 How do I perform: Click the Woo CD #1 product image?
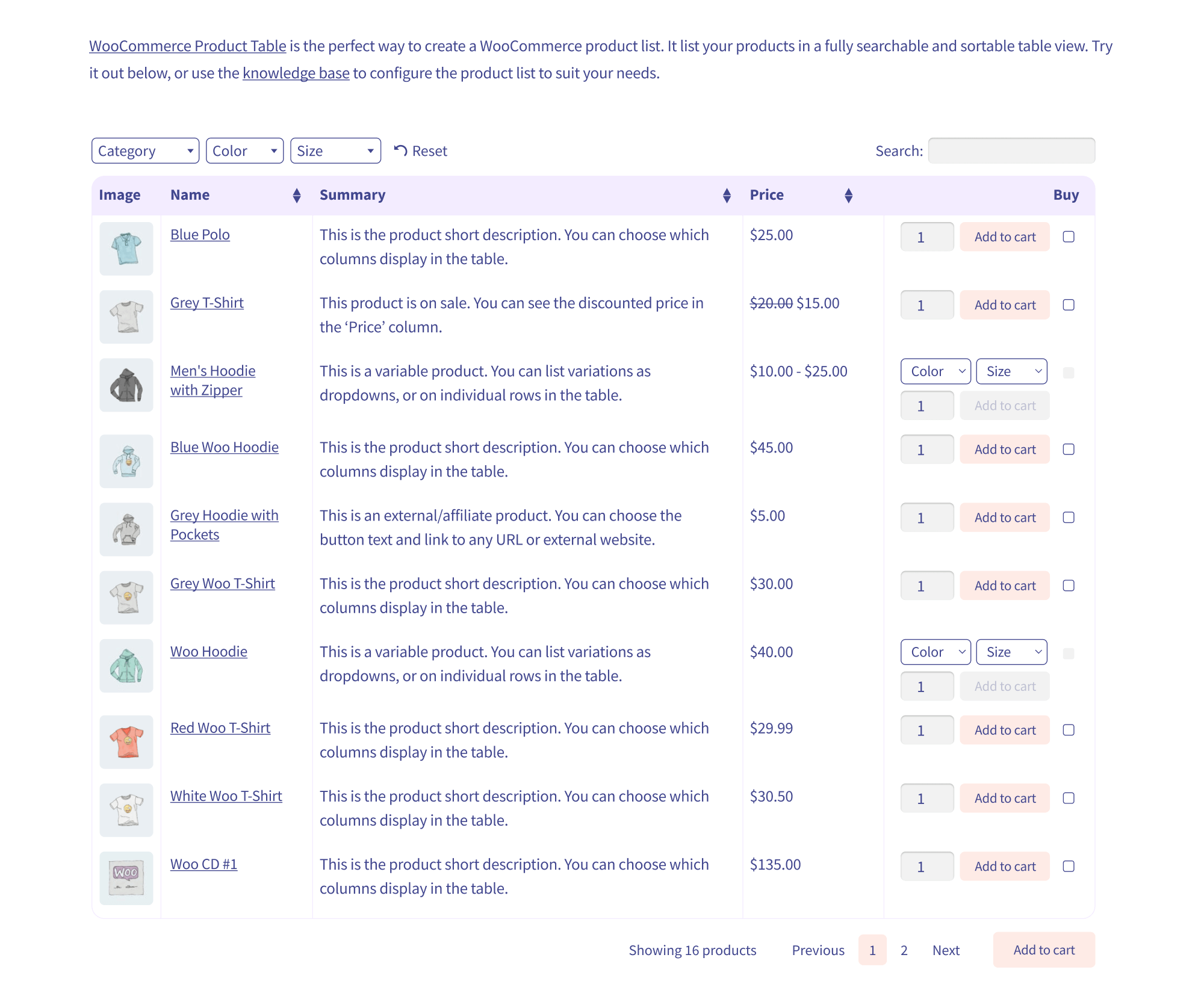click(126, 877)
